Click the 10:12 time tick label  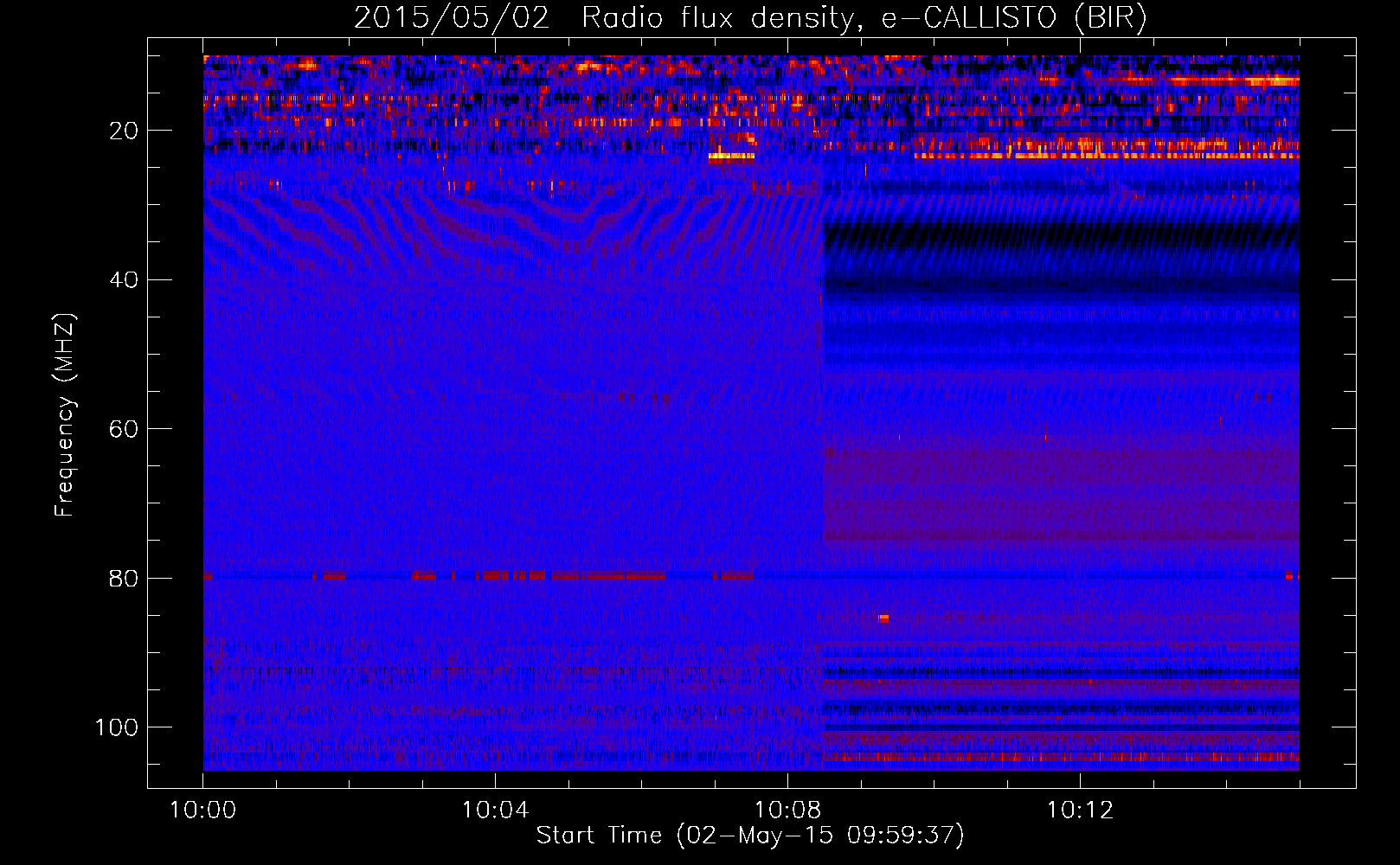click(x=1080, y=811)
